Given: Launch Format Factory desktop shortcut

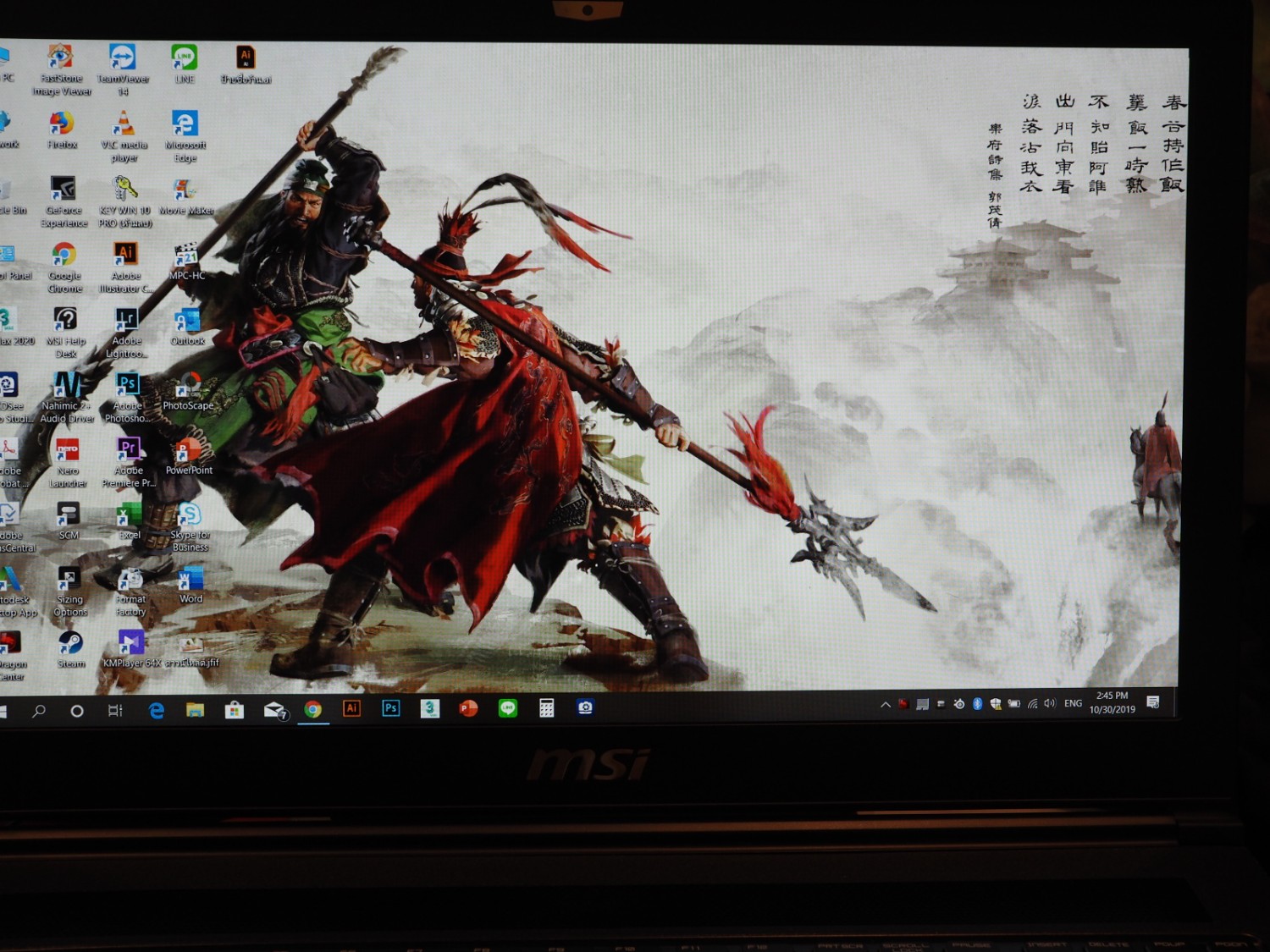Looking at the screenshot, I should (130, 592).
